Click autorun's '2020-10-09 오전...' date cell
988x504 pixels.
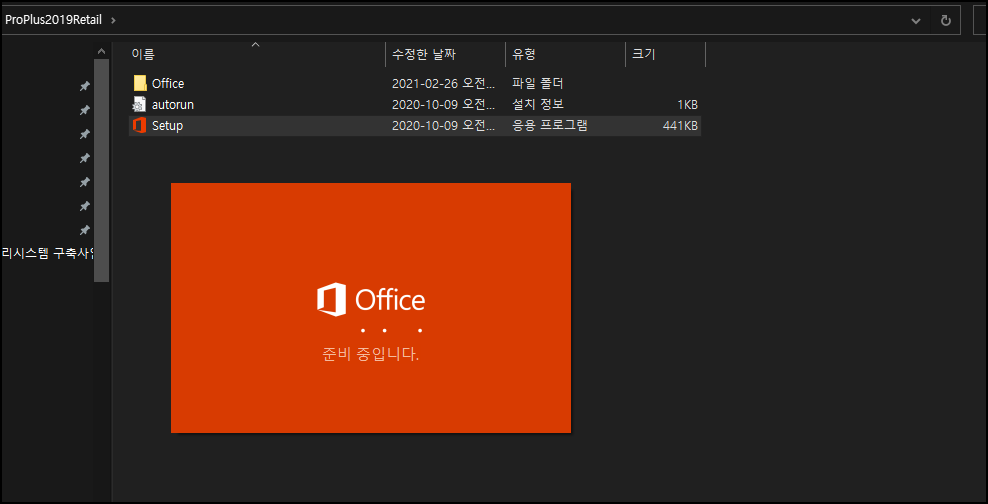pos(446,105)
